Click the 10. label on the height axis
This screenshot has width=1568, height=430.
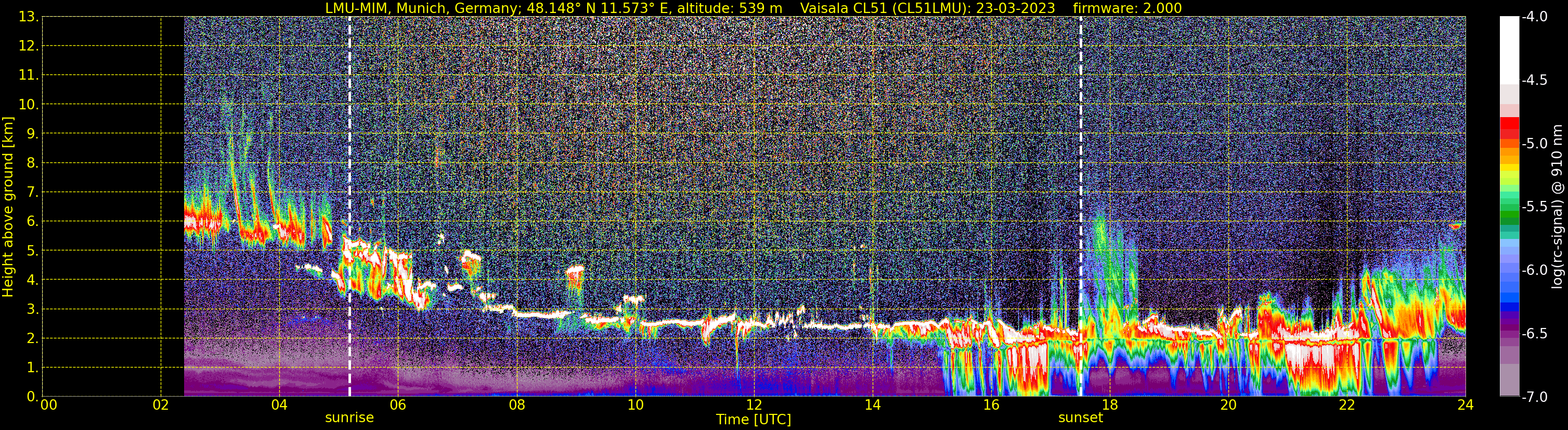[x=29, y=105]
